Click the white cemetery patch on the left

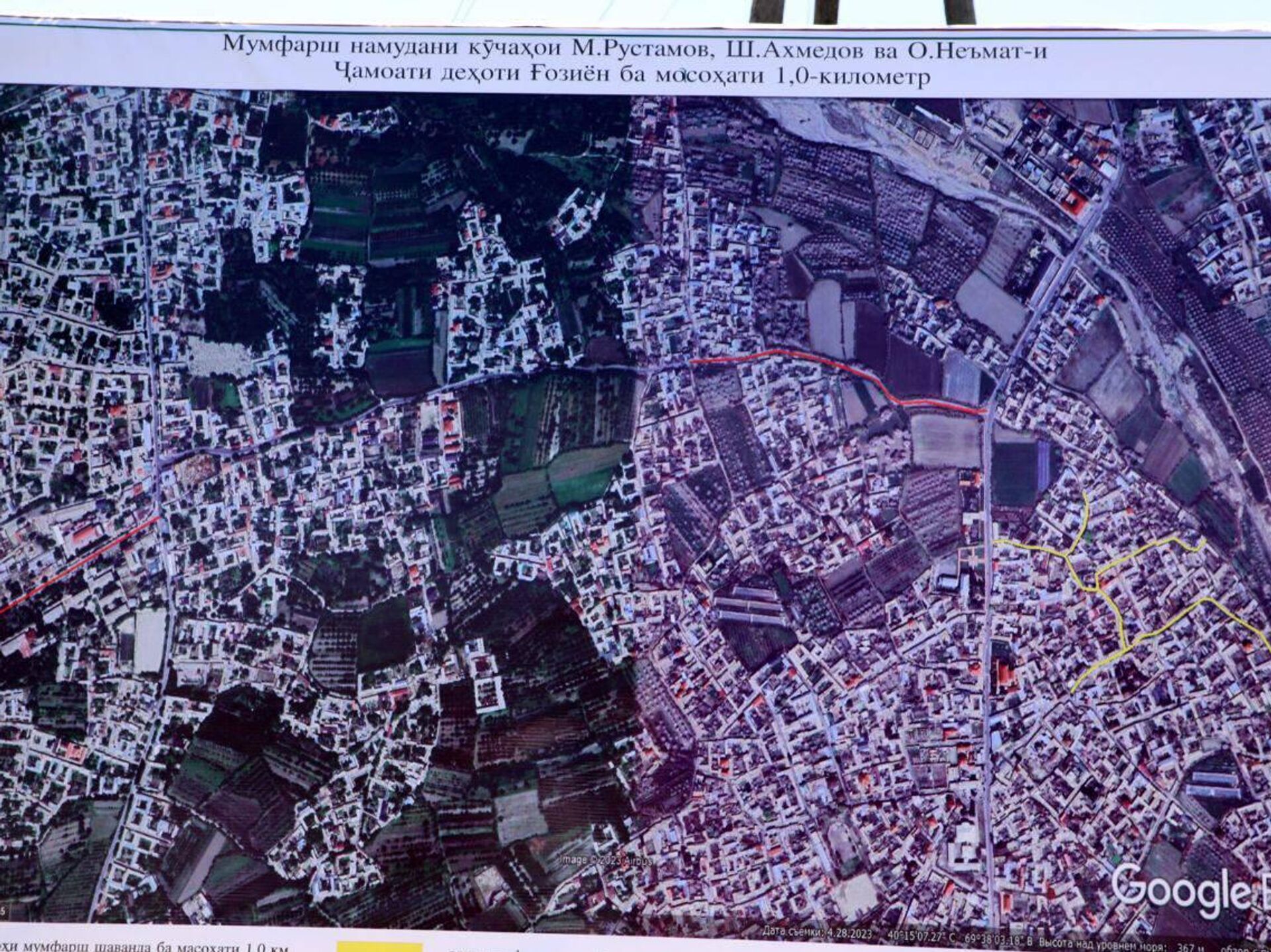pyautogui.click(x=222, y=357)
